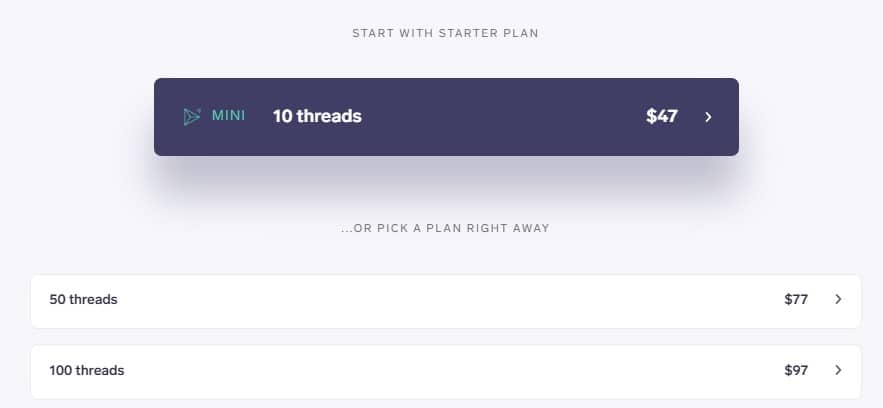Screen dimensions: 883x408
Task: Click the "10 threads" title text
Action: tap(317, 116)
